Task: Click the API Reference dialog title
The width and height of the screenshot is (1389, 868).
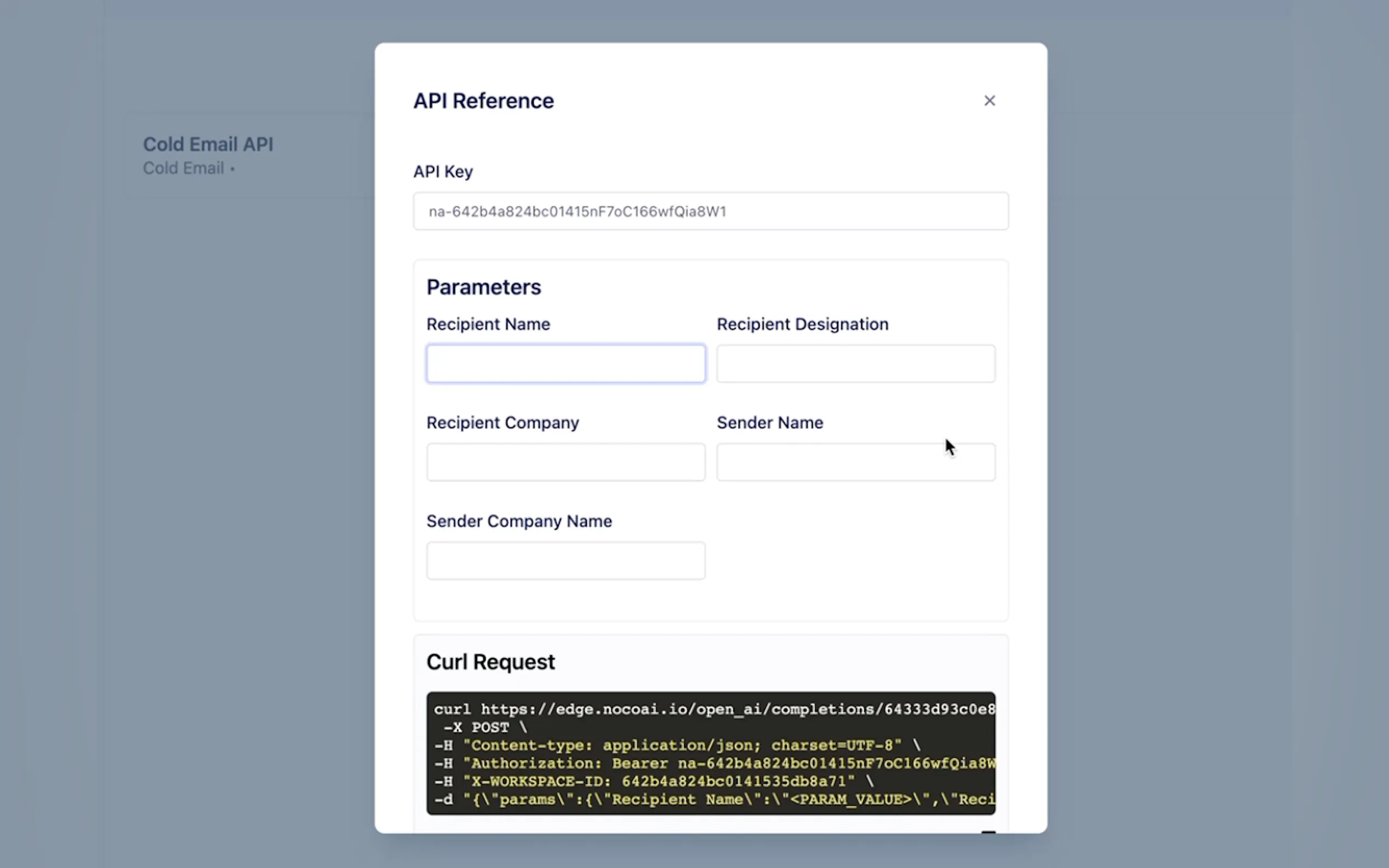Action: click(x=483, y=101)
